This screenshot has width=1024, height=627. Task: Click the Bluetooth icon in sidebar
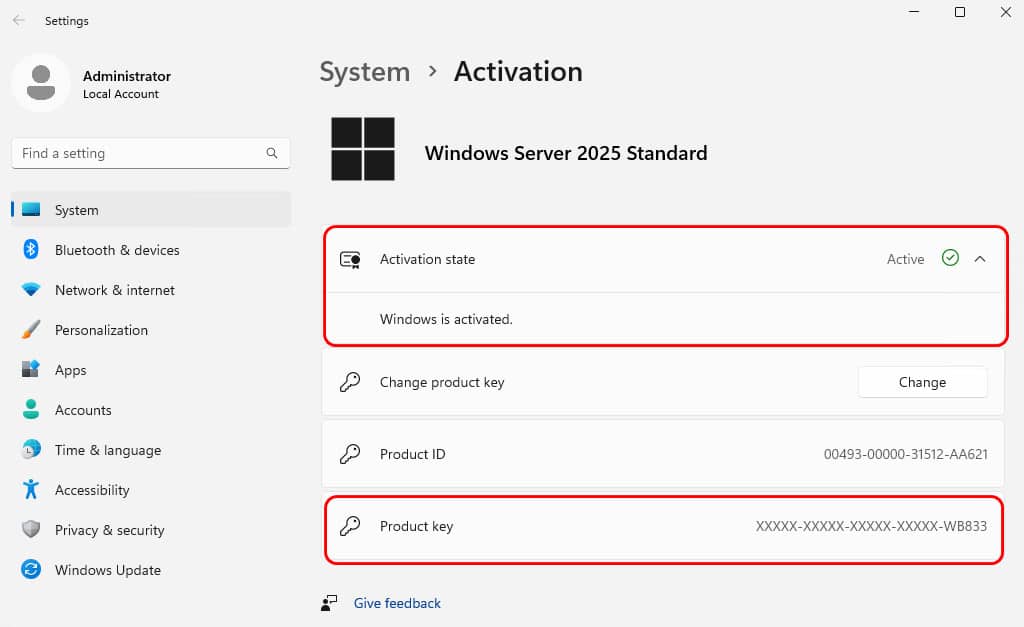[31, 249]
